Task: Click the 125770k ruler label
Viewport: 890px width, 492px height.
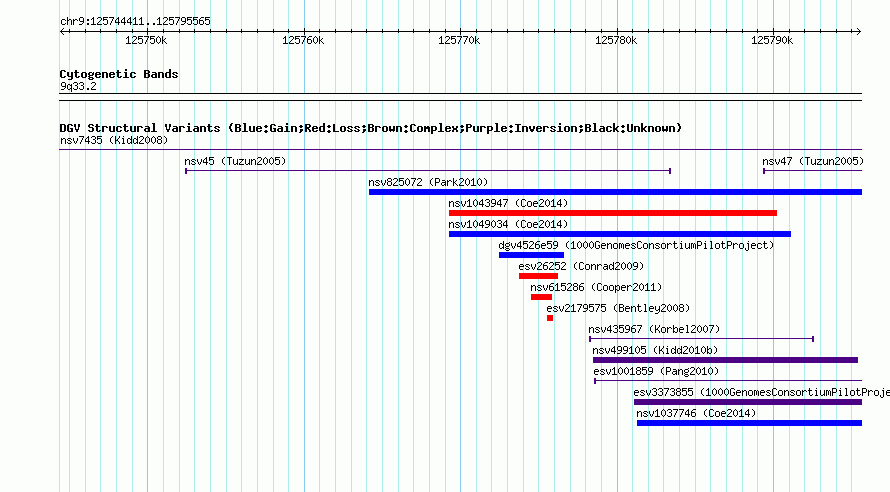Action: (x=459, y=40)
